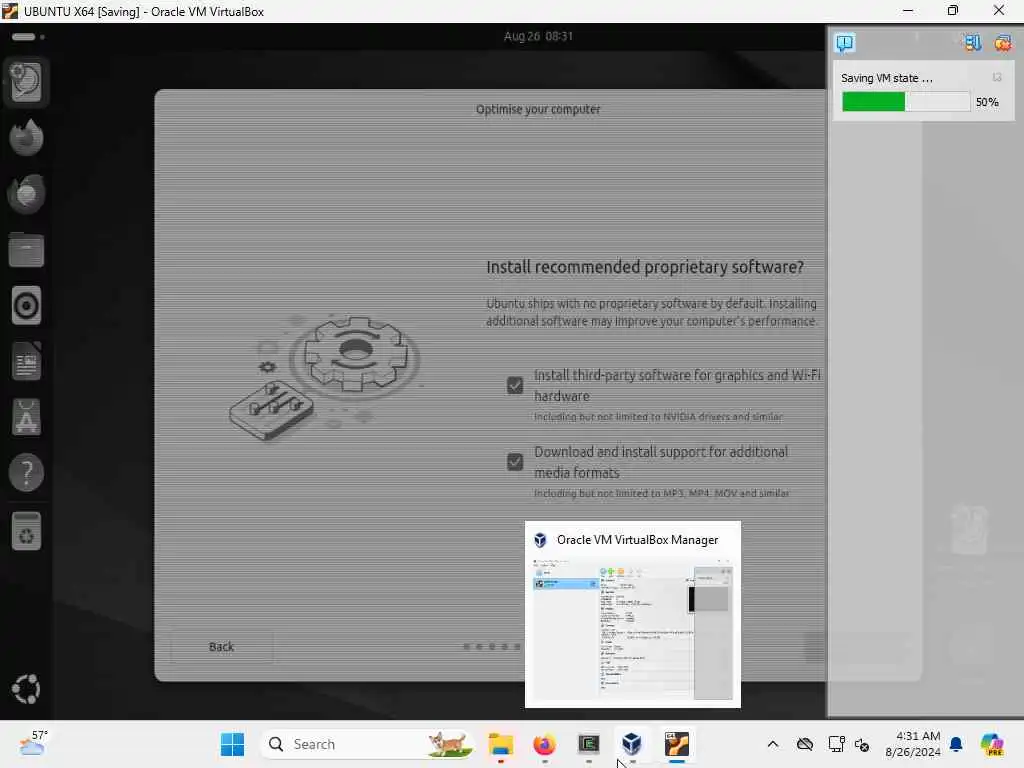The width and height of the screenshot is (1024, 768).
Task: Open the VirtualBox notification center icon
Action: pyautogui.click(x=845, y=43)
